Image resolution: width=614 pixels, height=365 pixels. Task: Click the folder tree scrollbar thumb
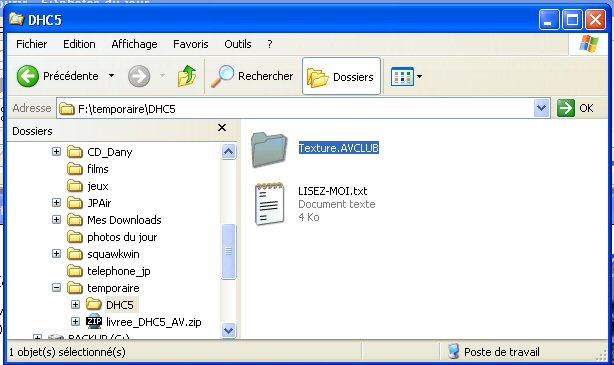(229, 251)
